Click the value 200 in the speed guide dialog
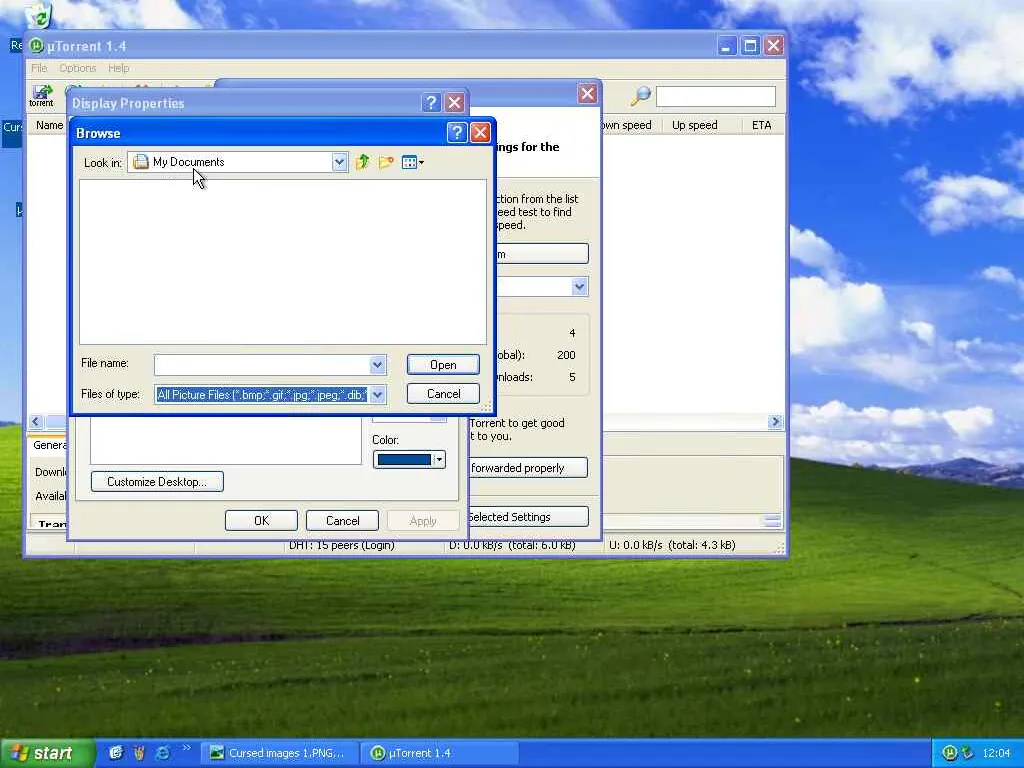 pos(566,355)
